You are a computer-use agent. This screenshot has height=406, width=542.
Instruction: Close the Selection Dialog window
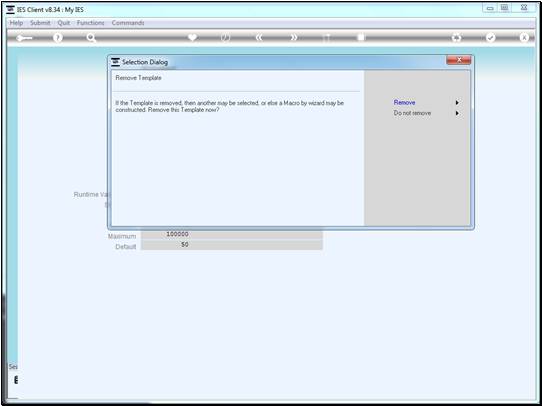click(459, 60)
